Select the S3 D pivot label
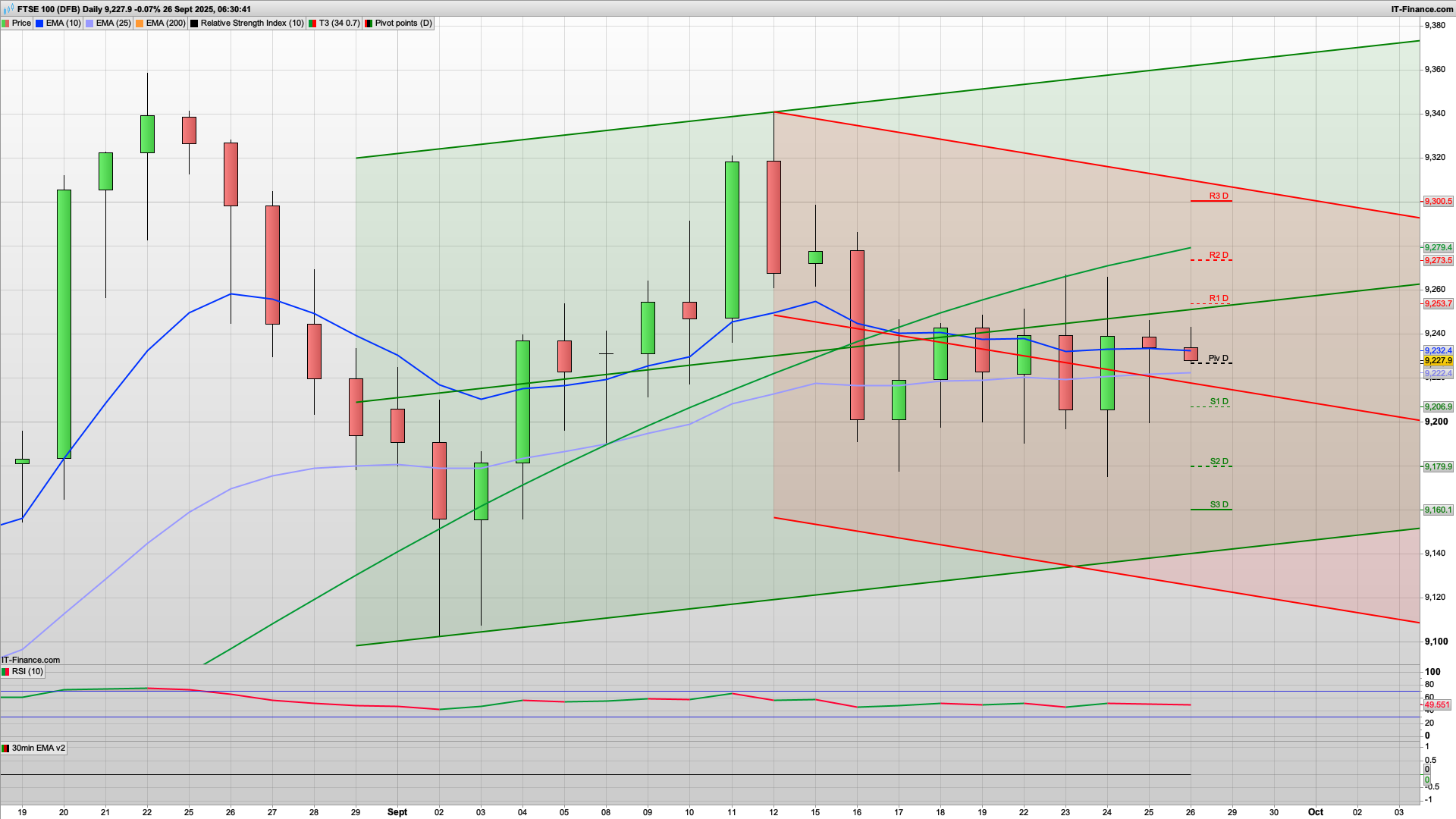This screenshot has width=1456, height=819. (x=1219, y=504)
